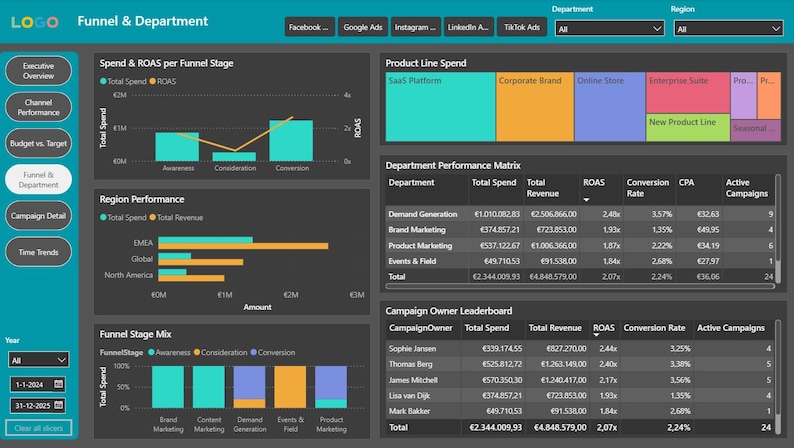Click the Awareness spend bar

177,149
